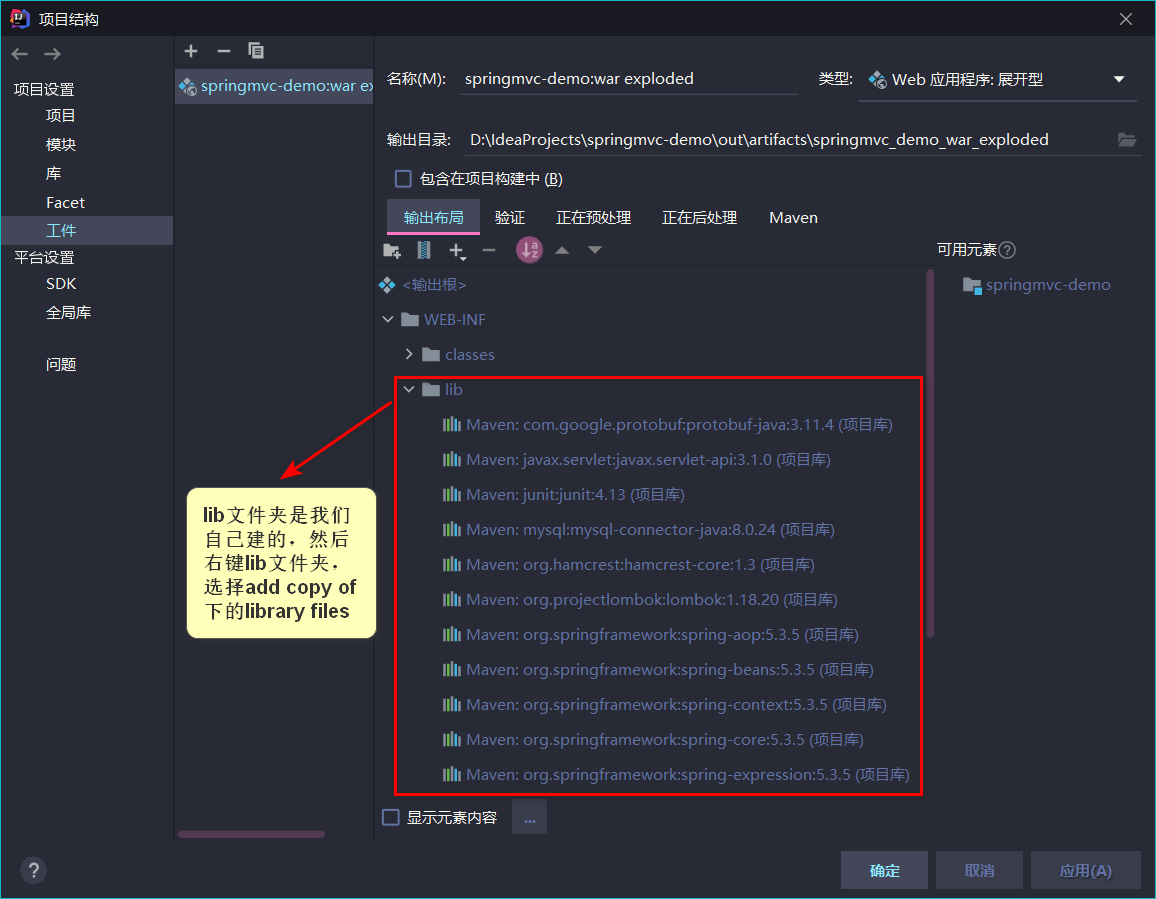The image size is (1156, 899).
Task: Select spring-expression:5.3.5 library entry
Action: tap(675, 775)
